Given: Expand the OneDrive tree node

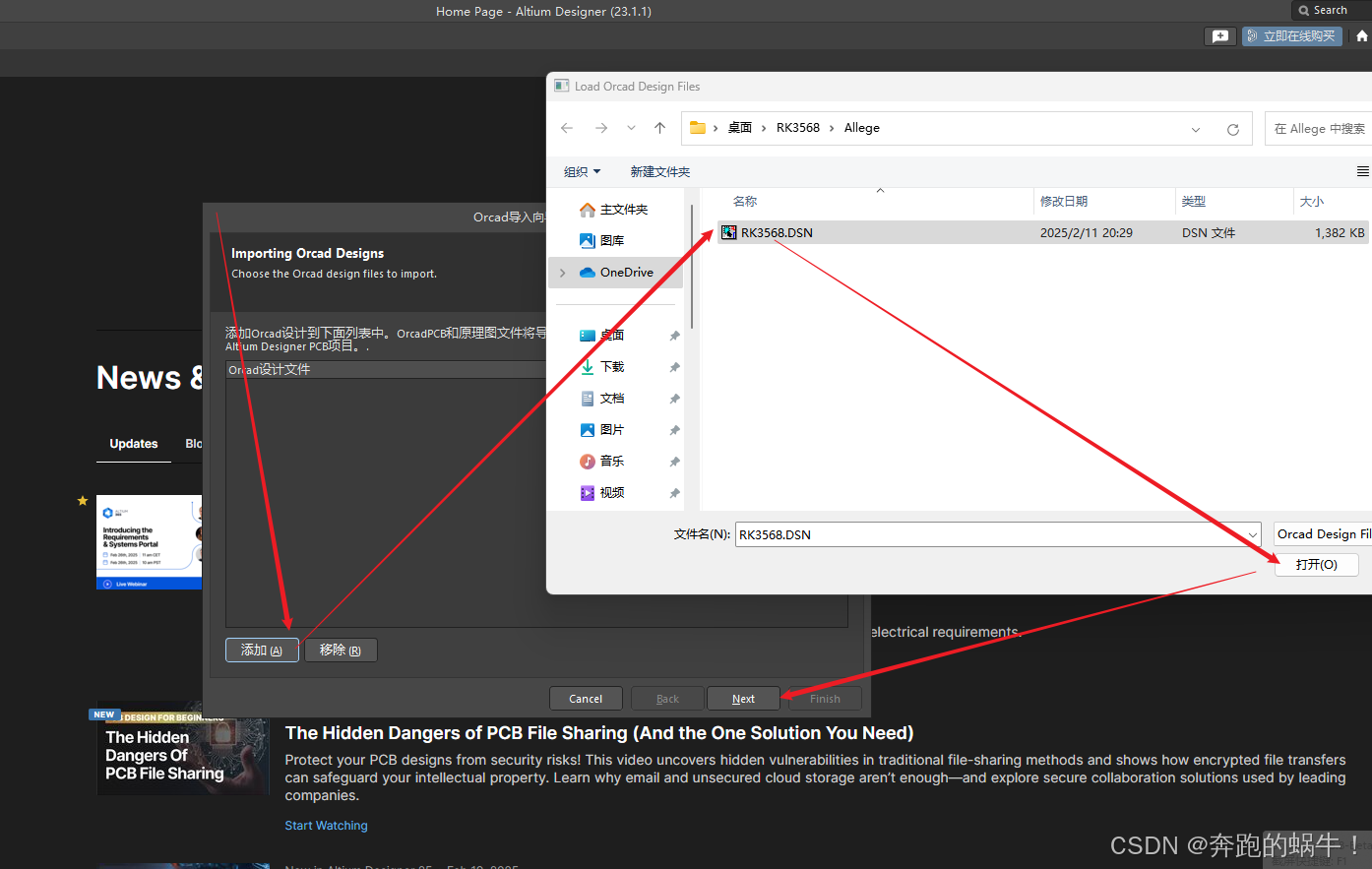Looking at the screenshot, I should 562,273.
